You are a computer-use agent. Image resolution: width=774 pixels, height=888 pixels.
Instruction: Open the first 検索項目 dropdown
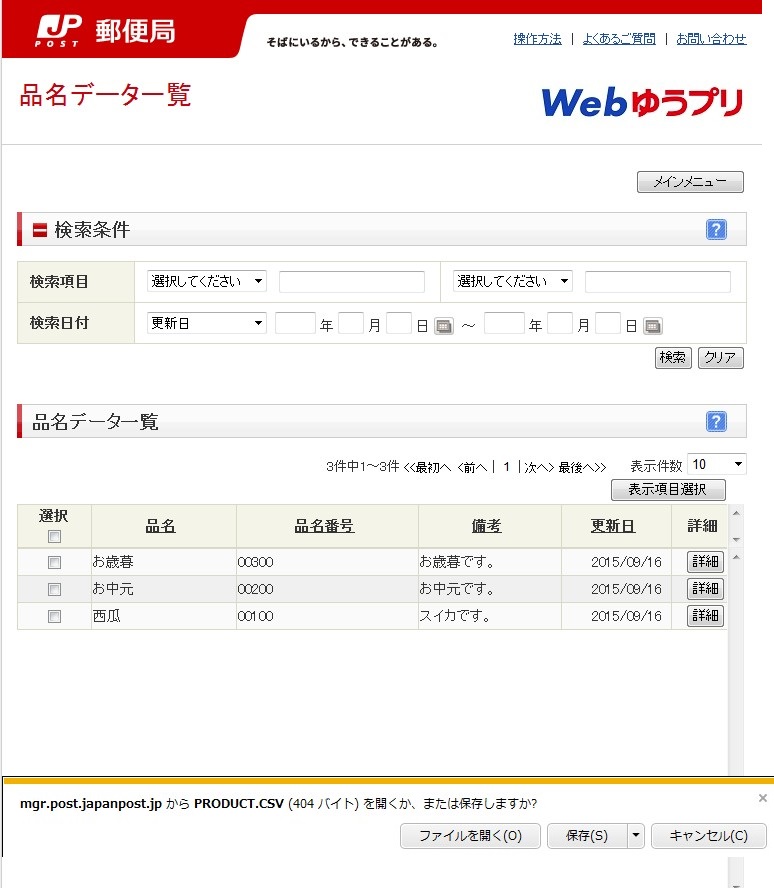pyautogui.click(x=207, y=282)
